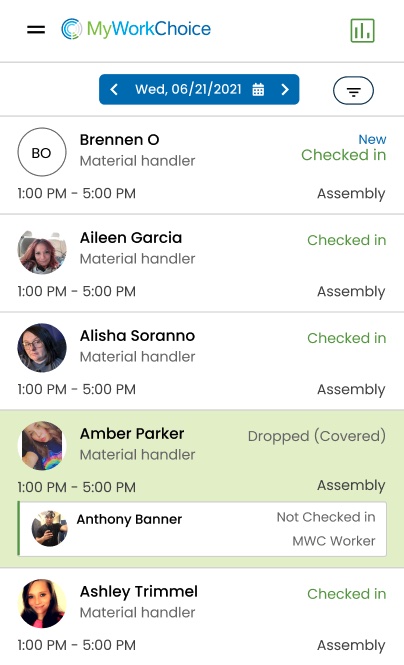Click the Dropped (Covered) status label

click(x=317, y=436)
